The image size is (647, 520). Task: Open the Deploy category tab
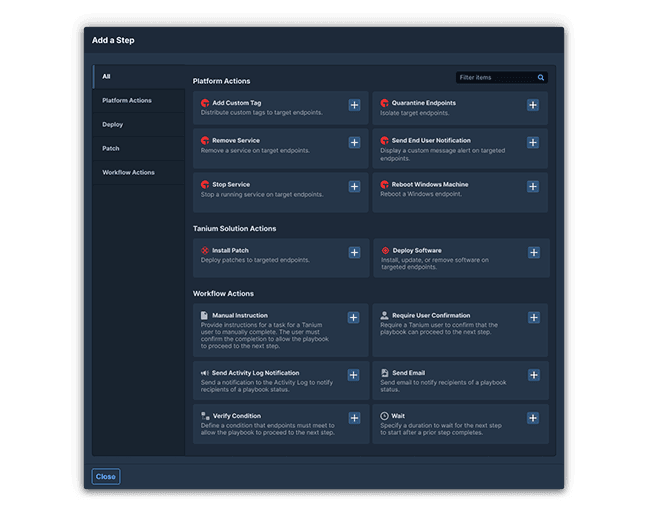(x=139, y=124)
